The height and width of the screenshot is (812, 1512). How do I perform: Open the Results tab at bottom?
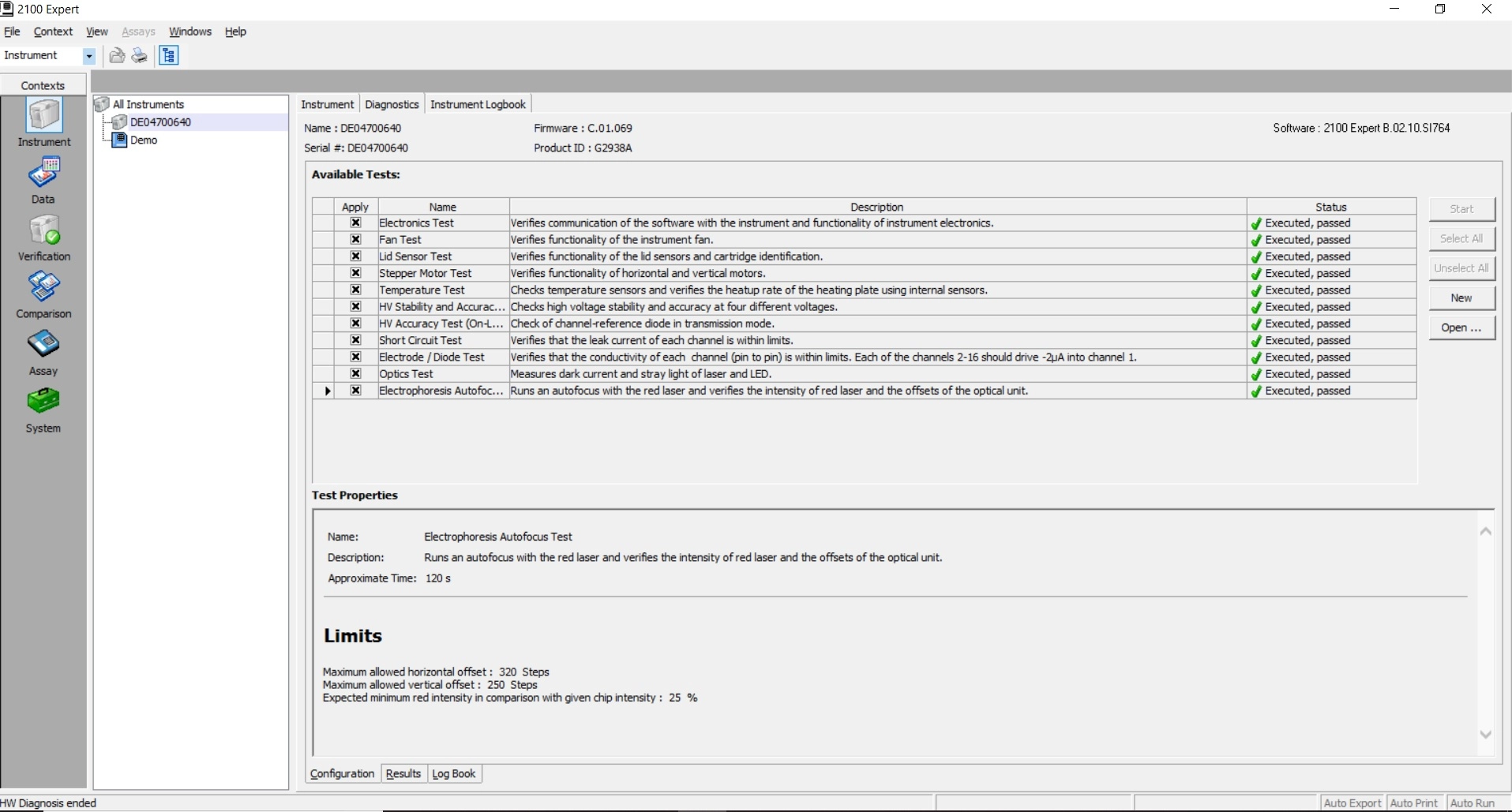(403, 773)
